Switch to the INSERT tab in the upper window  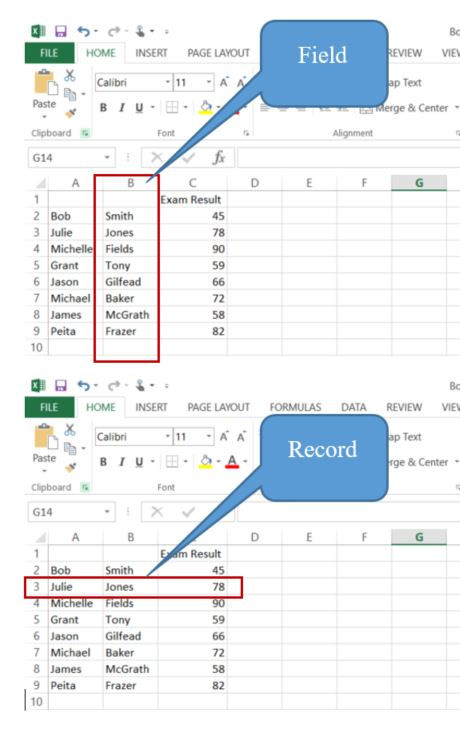(x=151, y=53)
